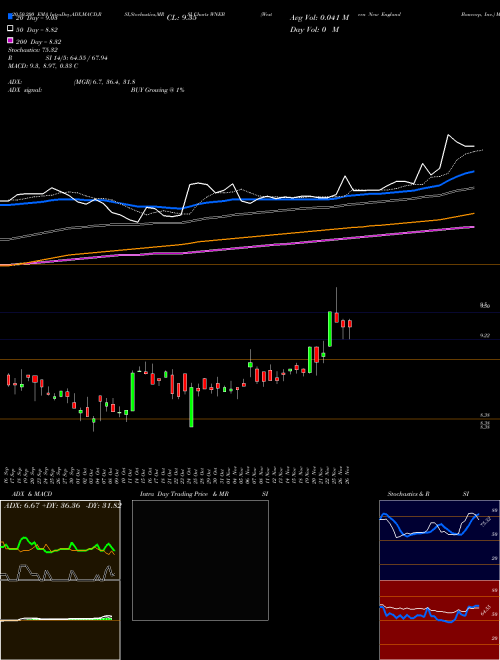Click the magenta 200 Day legend swatch
The image size is (500, 660).
click(x=10, y=40)
